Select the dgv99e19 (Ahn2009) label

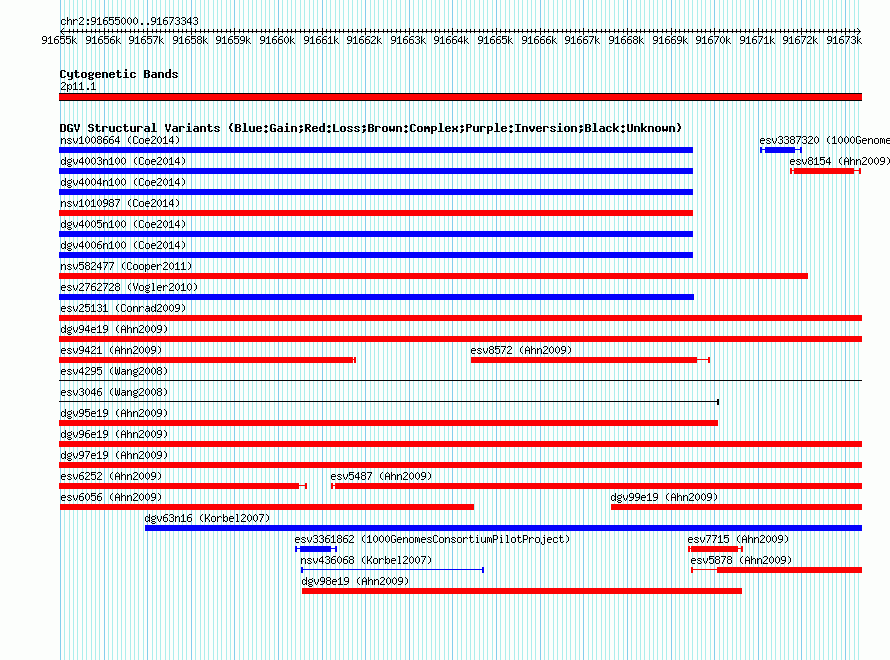tap(664, 497)
